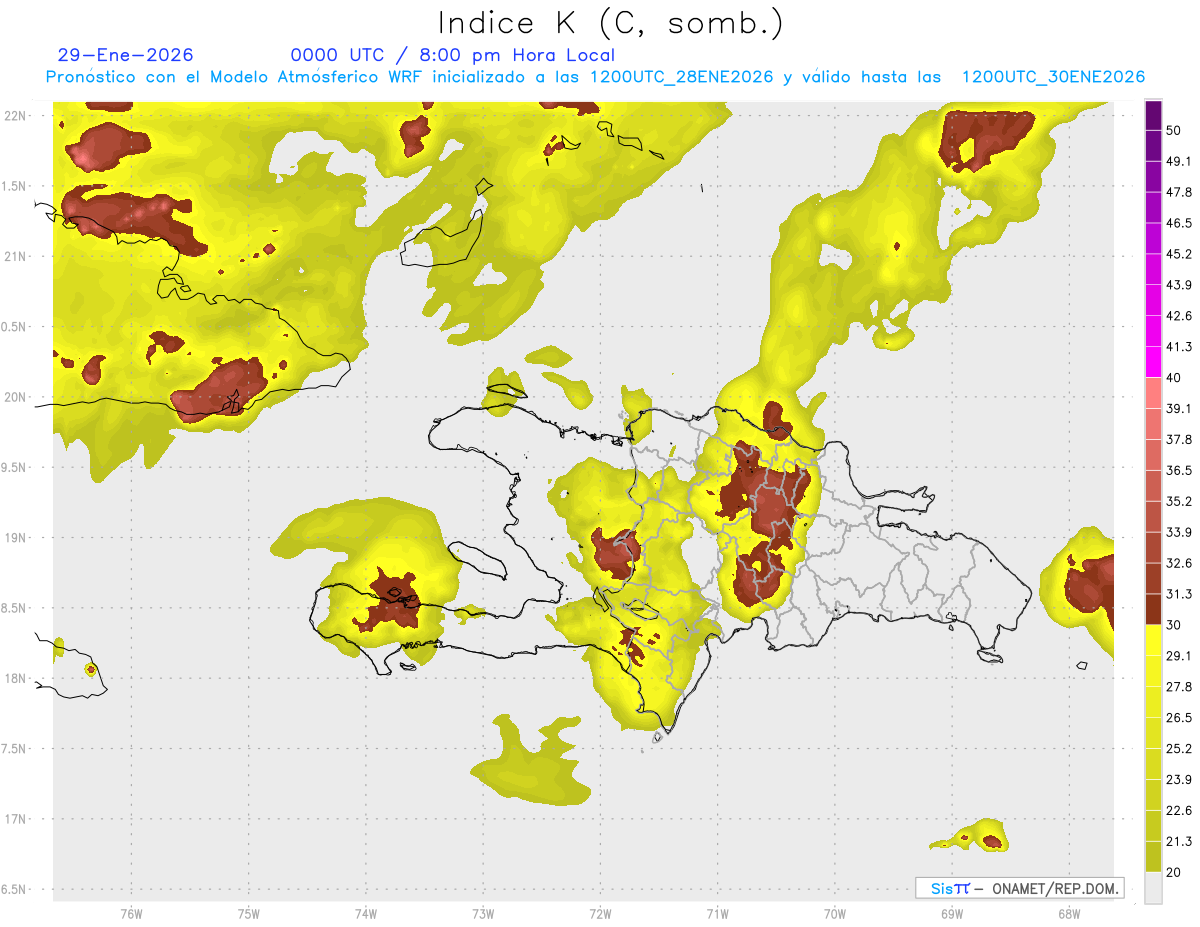This screenshot has height=927, width=1200.
Task: Click the colorbar value "37.8"
Action: pyautogui.click(x=1179, y=439)
